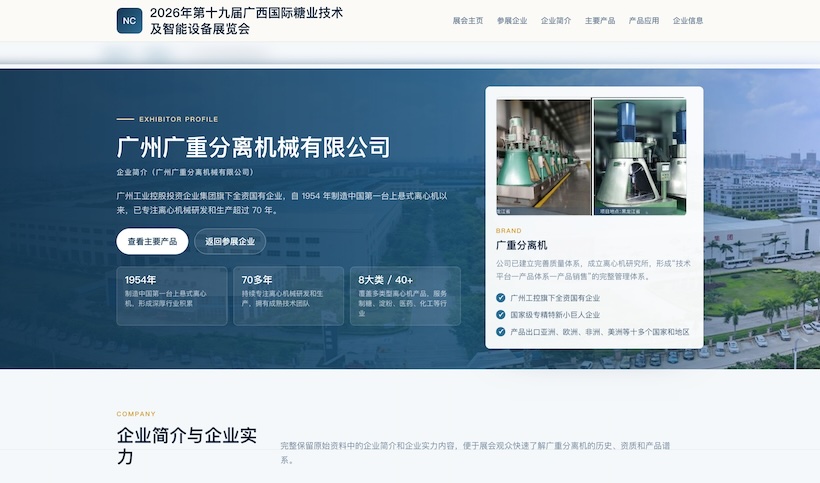This screenshot has width=820, height=483.
Task: Open the 1954年 stat card
Action: (x=172, y=296)
